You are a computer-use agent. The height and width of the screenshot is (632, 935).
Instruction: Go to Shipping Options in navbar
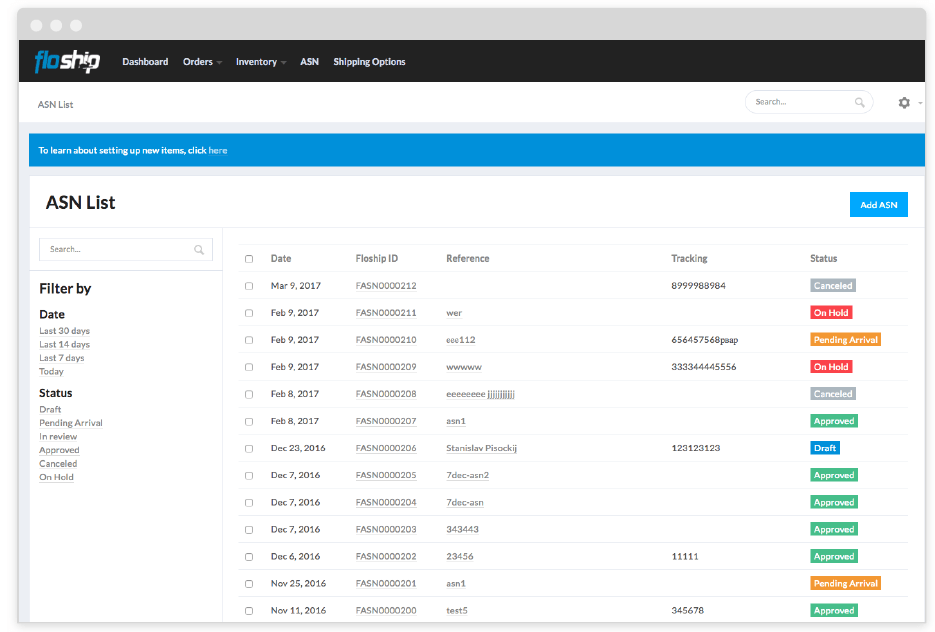pyautogui.click(x=369, y=62)
